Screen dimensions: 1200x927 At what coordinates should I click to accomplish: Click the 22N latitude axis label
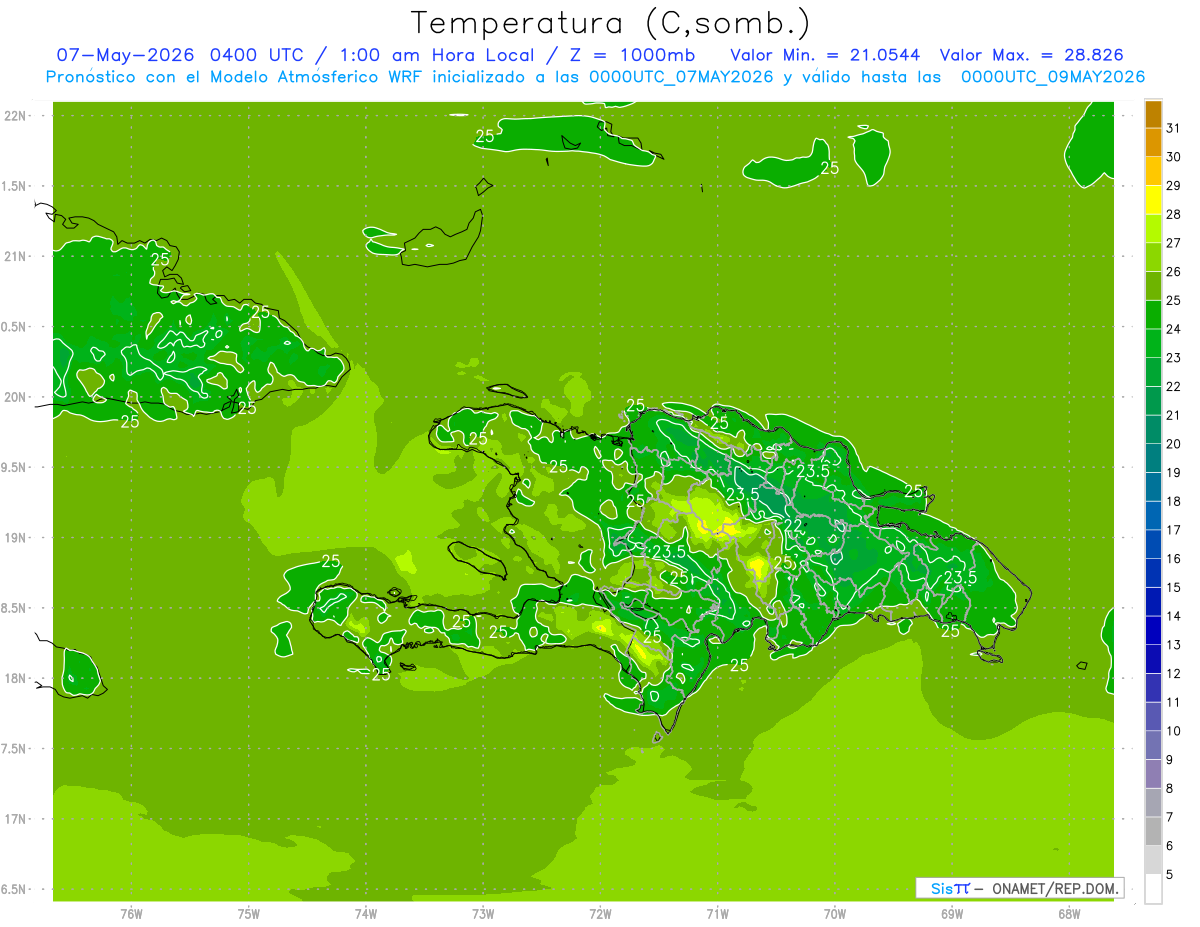pyautogui.click(x=16, y=116)
